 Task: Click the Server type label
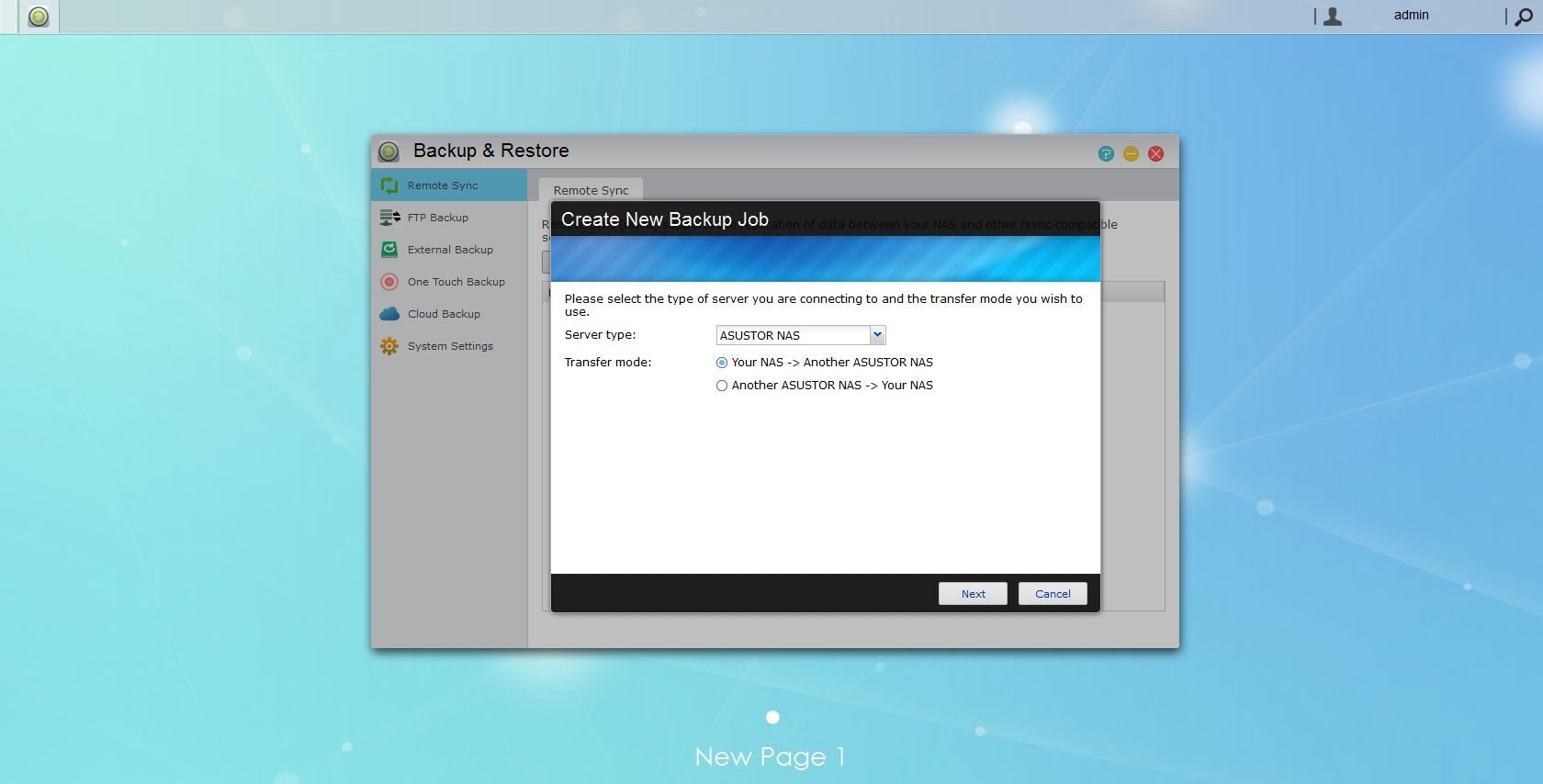600,335
